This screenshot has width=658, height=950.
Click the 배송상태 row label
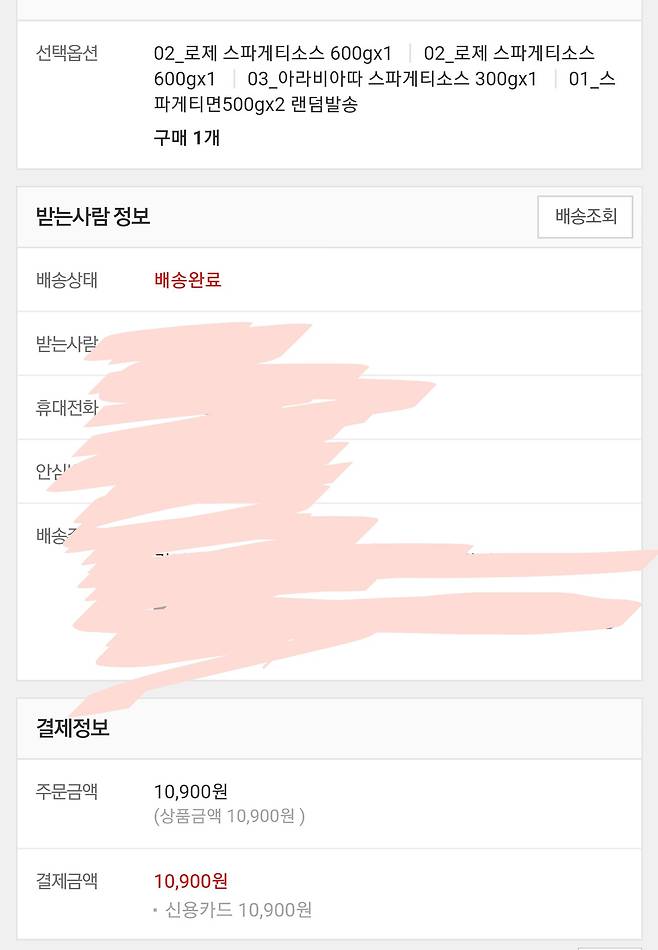[x=67, y=280]
